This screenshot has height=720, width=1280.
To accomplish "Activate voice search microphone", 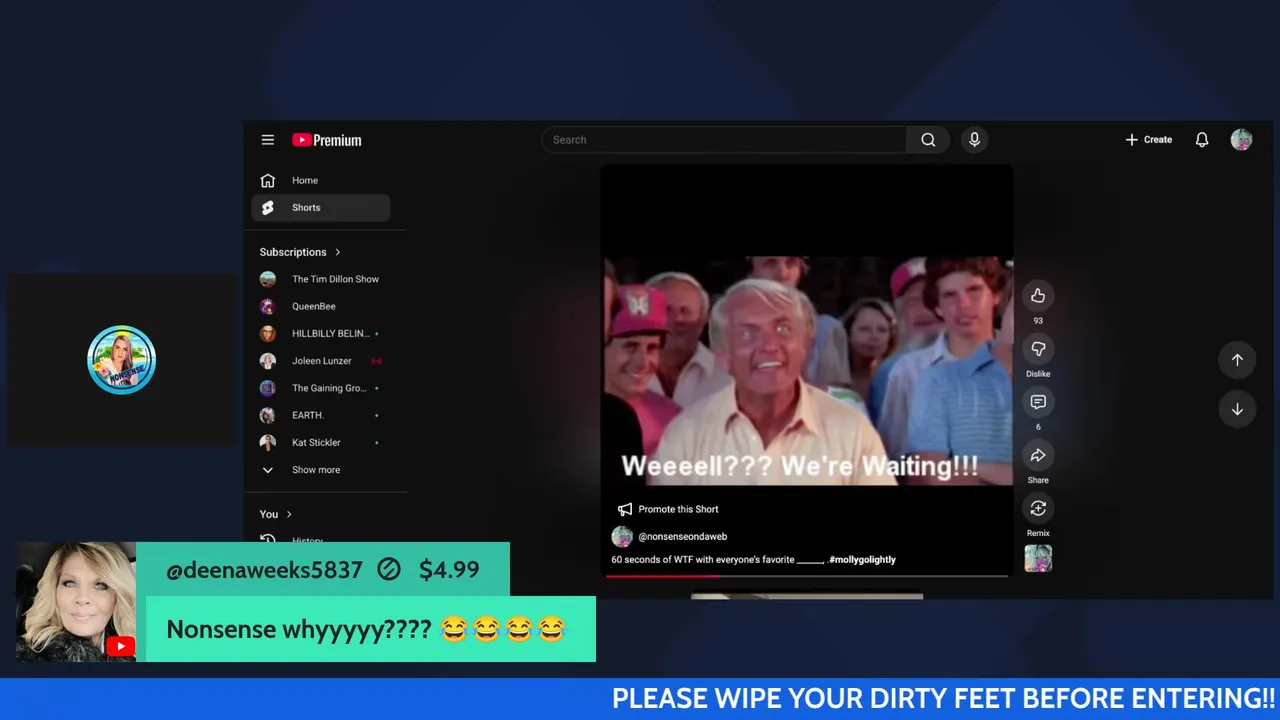I will coord(974,140).
